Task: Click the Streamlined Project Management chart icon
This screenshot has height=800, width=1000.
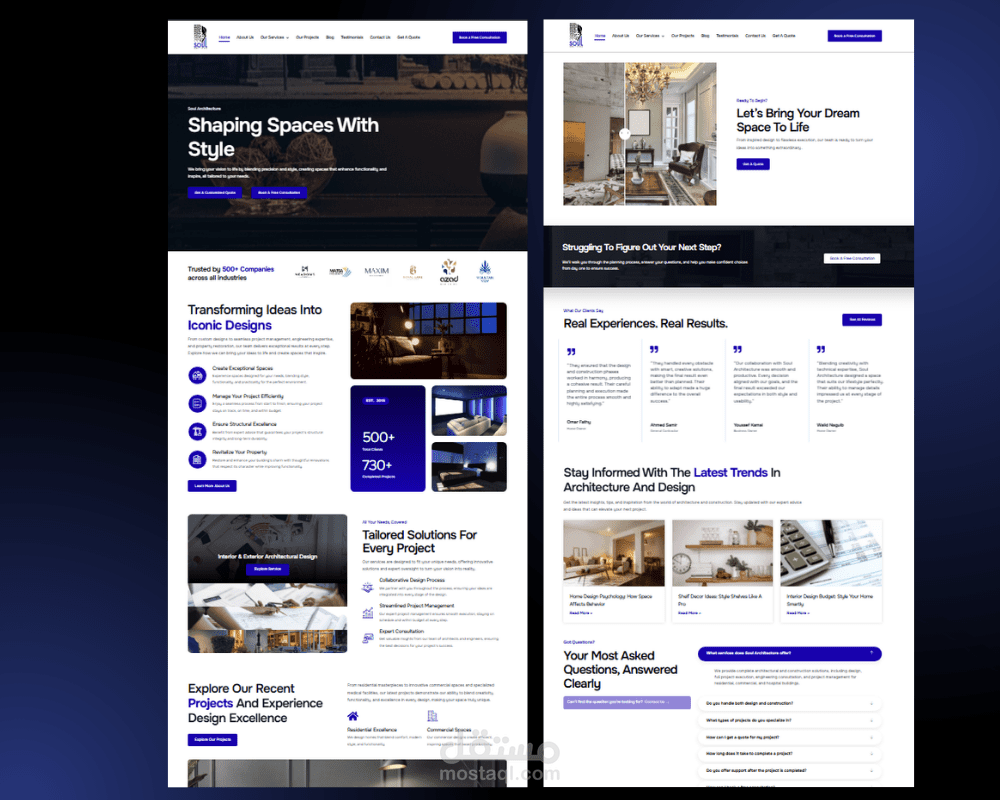Action: tap(367, 613)
